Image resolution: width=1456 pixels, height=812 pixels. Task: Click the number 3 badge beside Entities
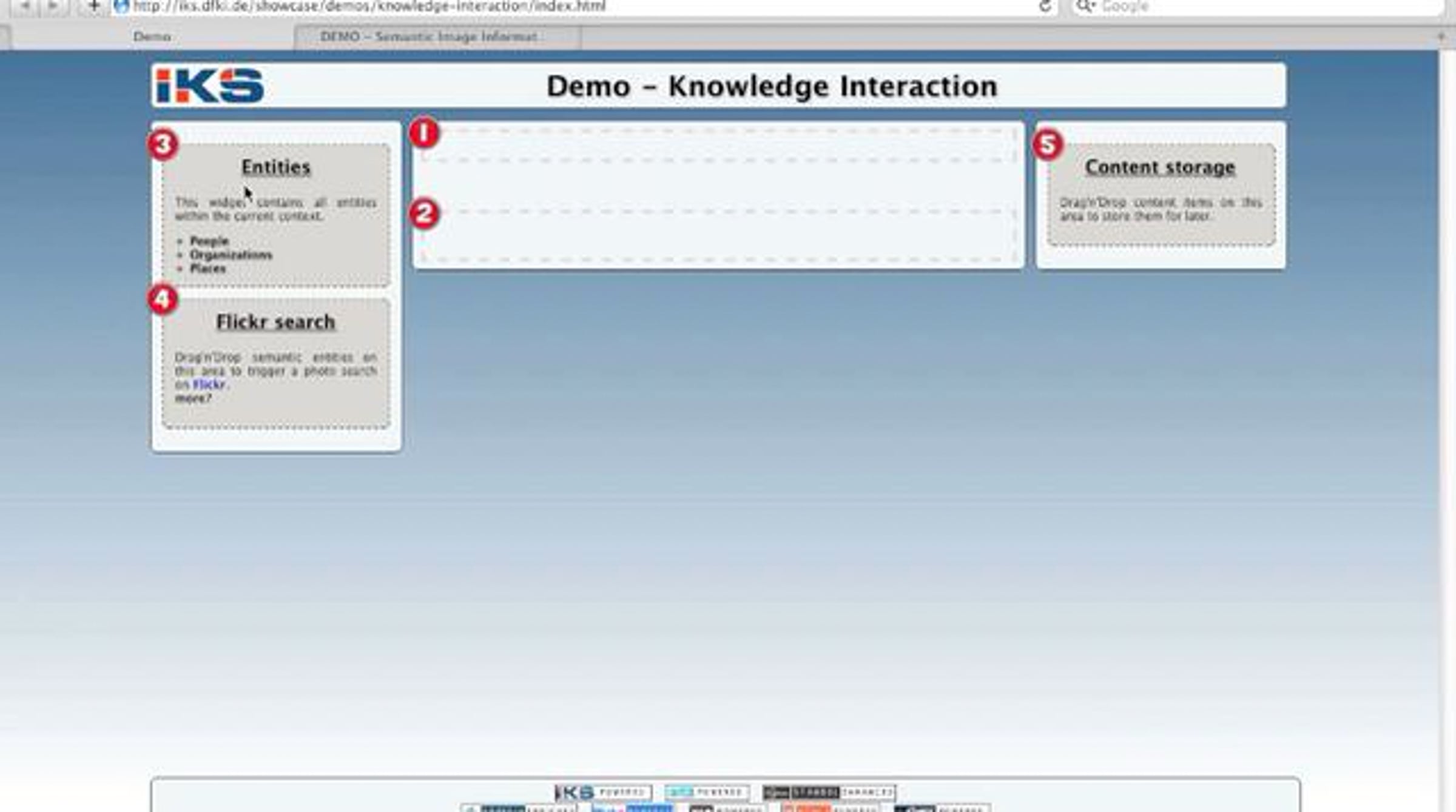[163, 145]
